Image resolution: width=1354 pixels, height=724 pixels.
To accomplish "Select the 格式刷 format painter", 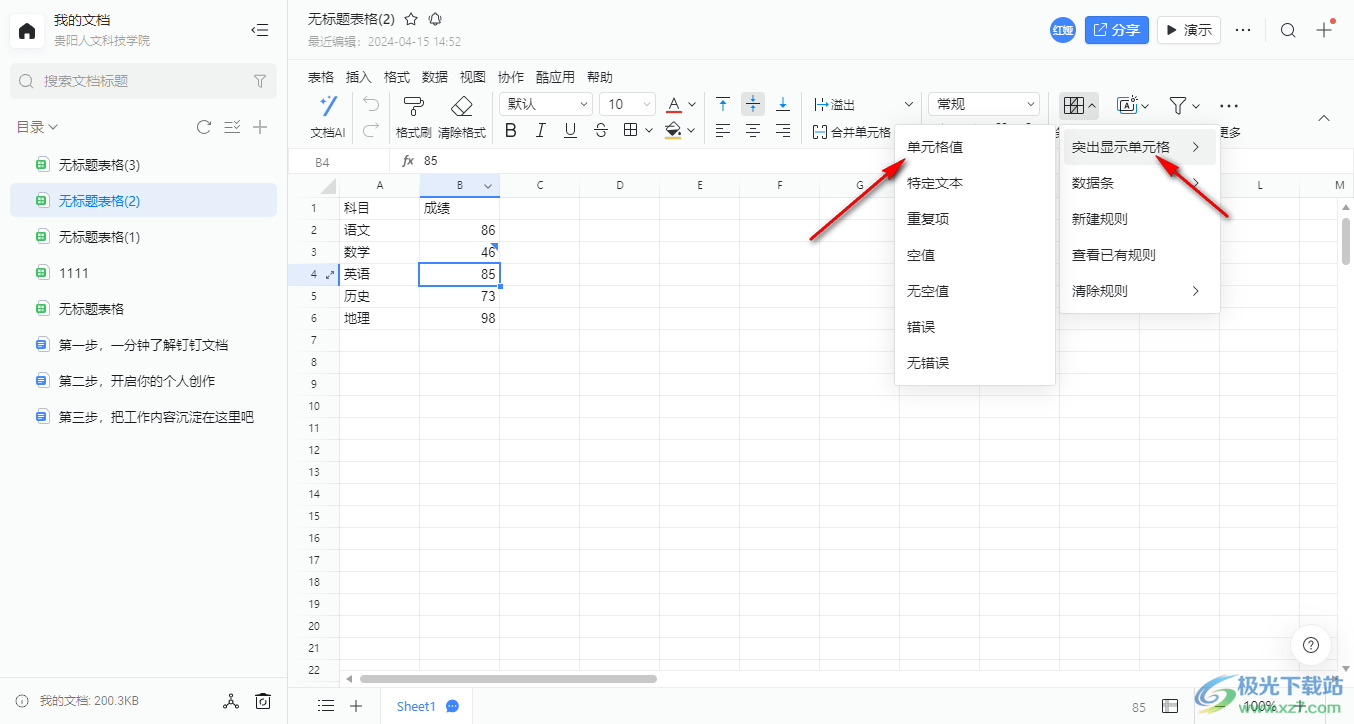I will coord(413,117).
